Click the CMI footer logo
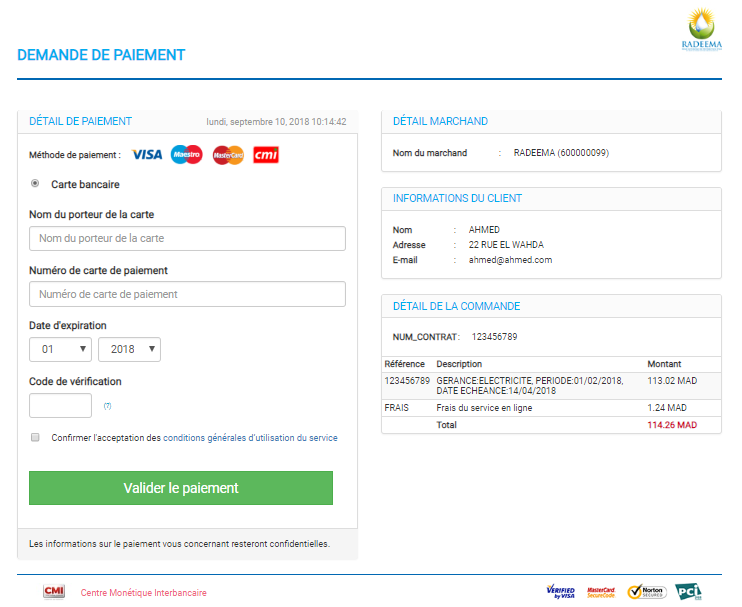Screen dimensions: 742x607 pos(54,592)
